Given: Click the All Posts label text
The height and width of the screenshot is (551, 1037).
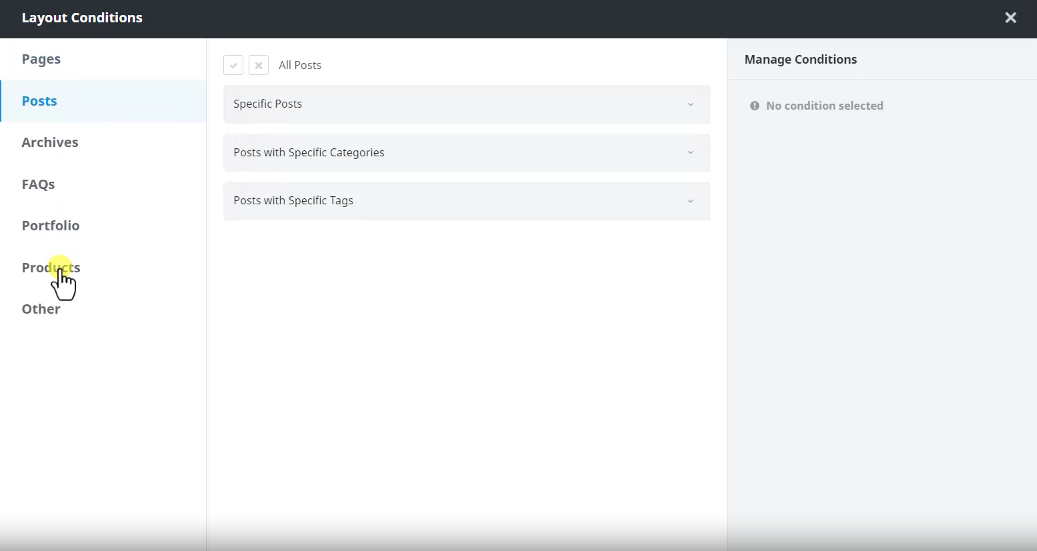Looking at the screenshot, I should [x=300, y=65].
